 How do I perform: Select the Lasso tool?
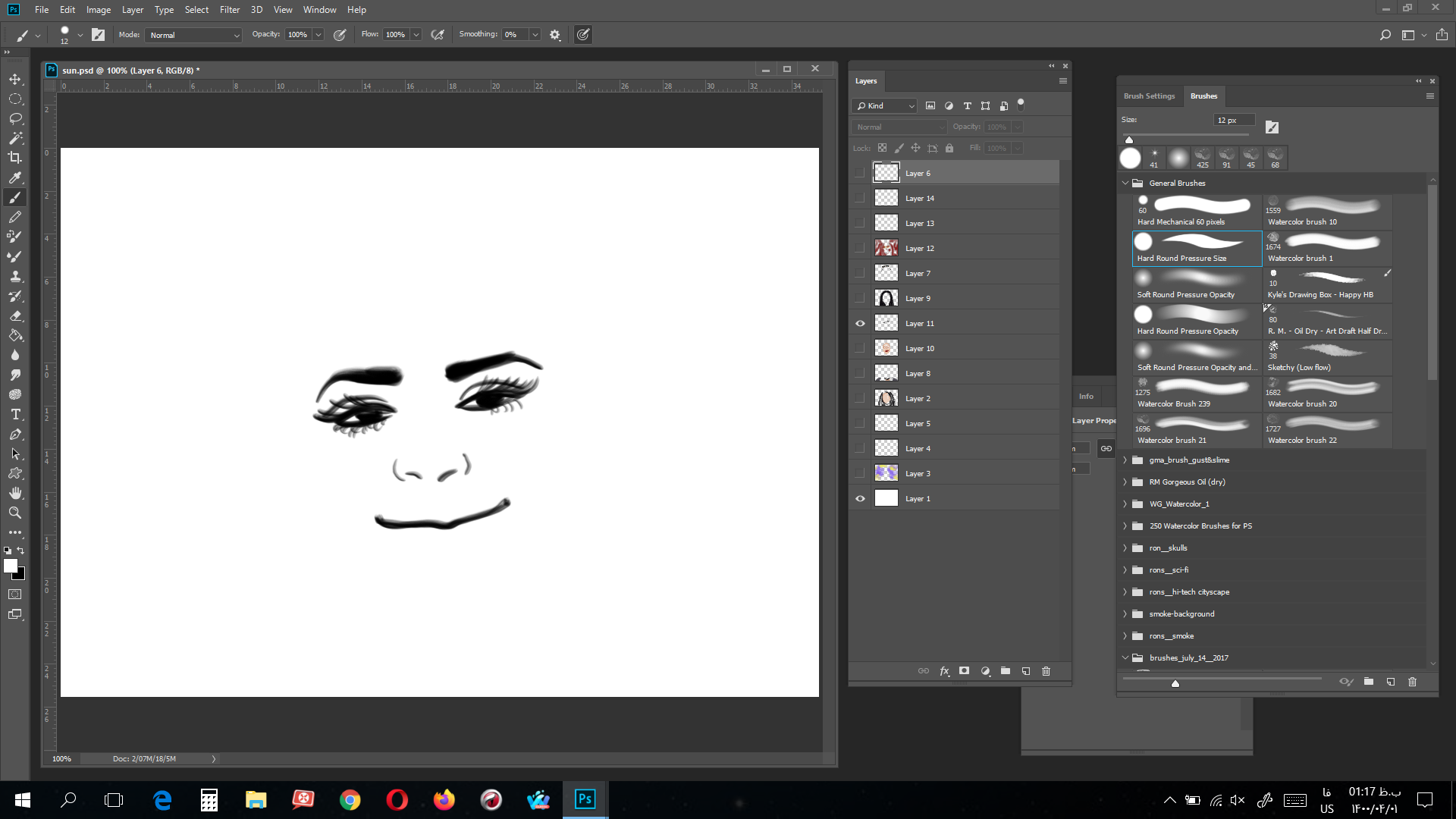[15, 118]
